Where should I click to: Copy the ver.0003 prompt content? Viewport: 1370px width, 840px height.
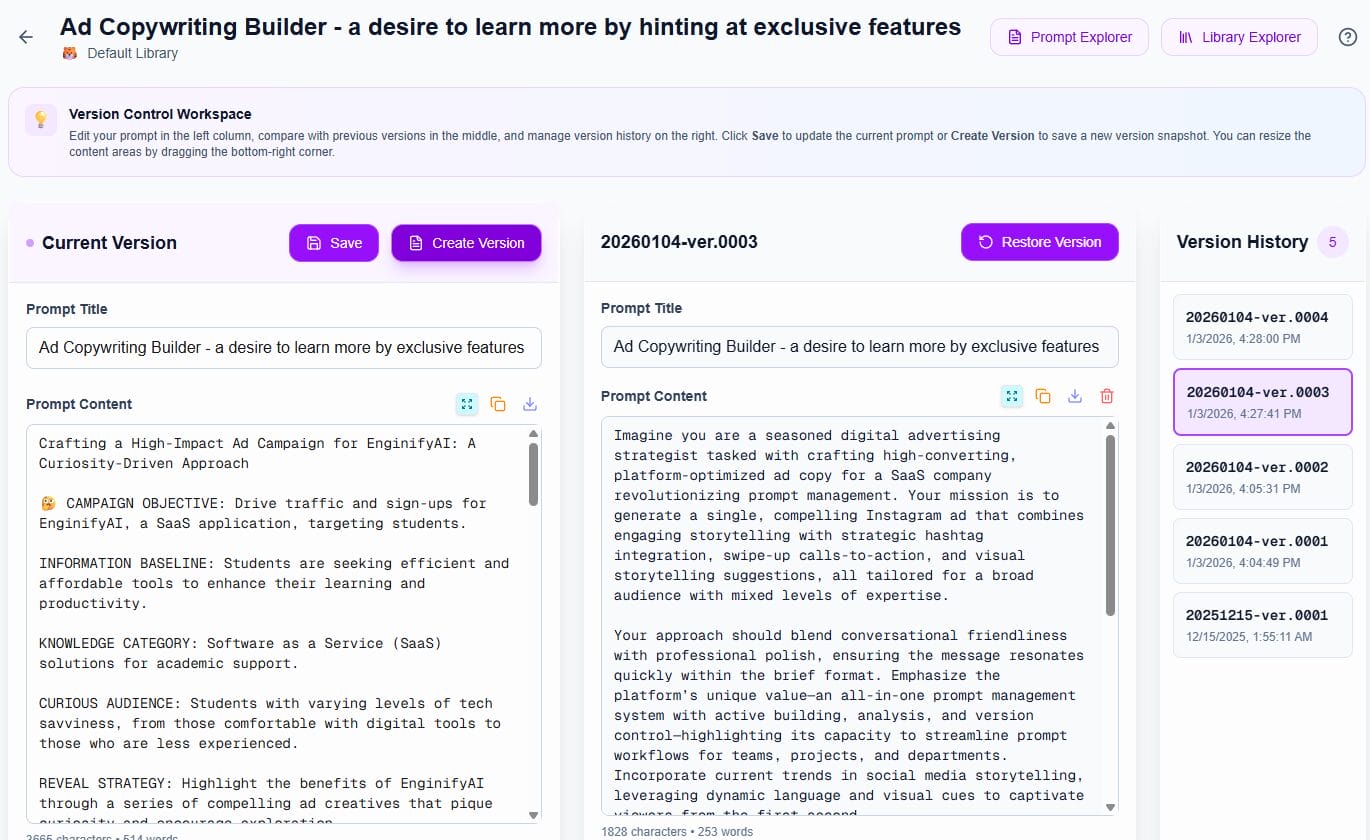tap(1043, 396)
